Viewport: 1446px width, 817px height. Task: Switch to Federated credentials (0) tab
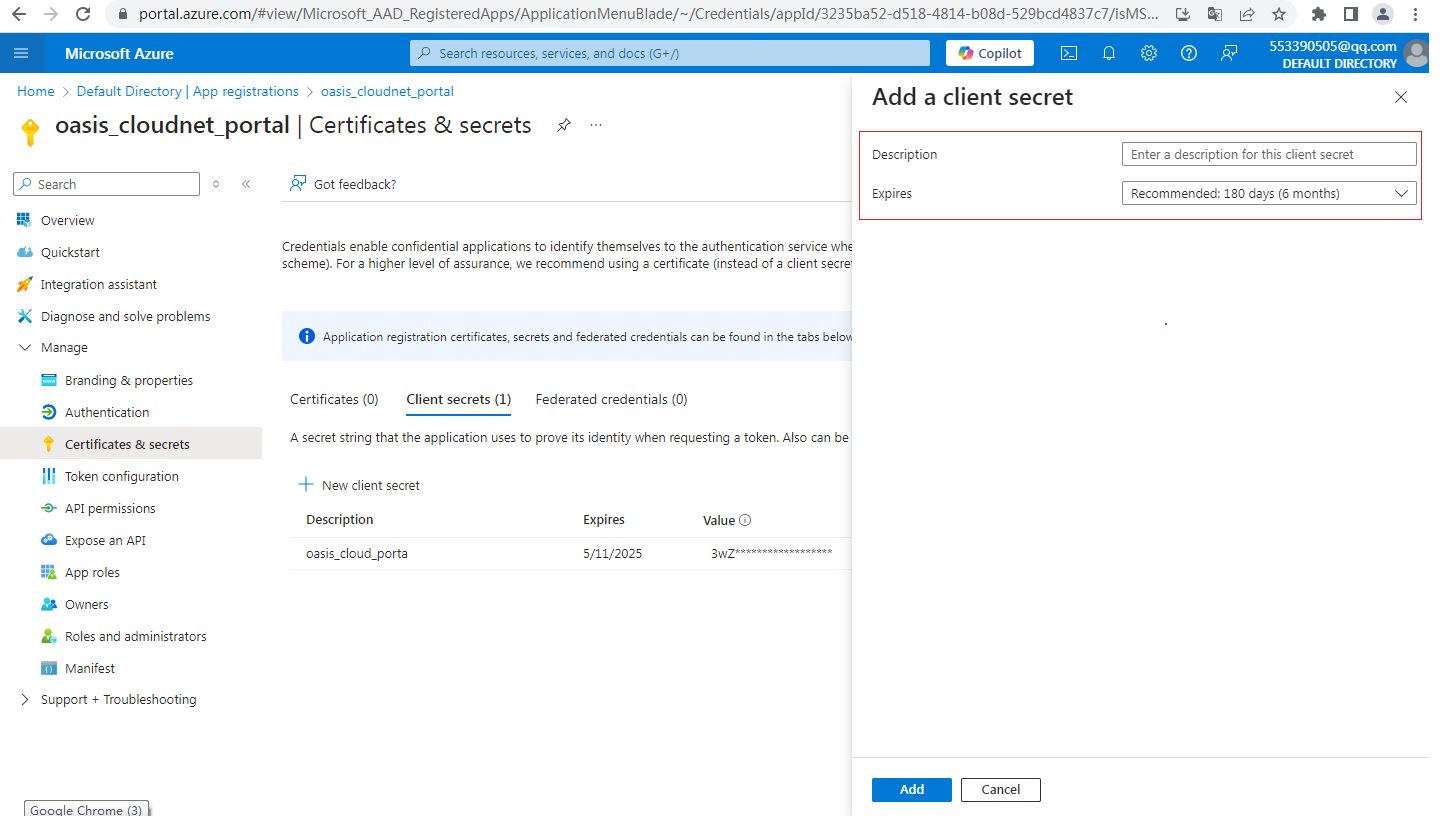coord(611,399)
